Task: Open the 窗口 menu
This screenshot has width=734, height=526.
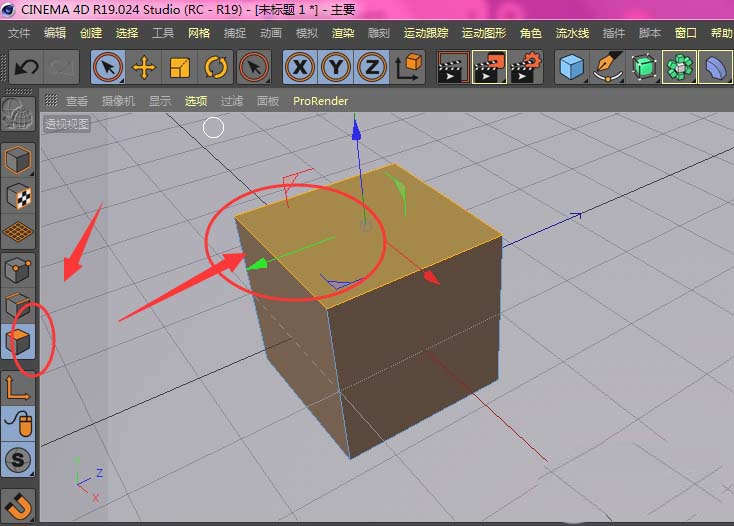Action: 686,33
